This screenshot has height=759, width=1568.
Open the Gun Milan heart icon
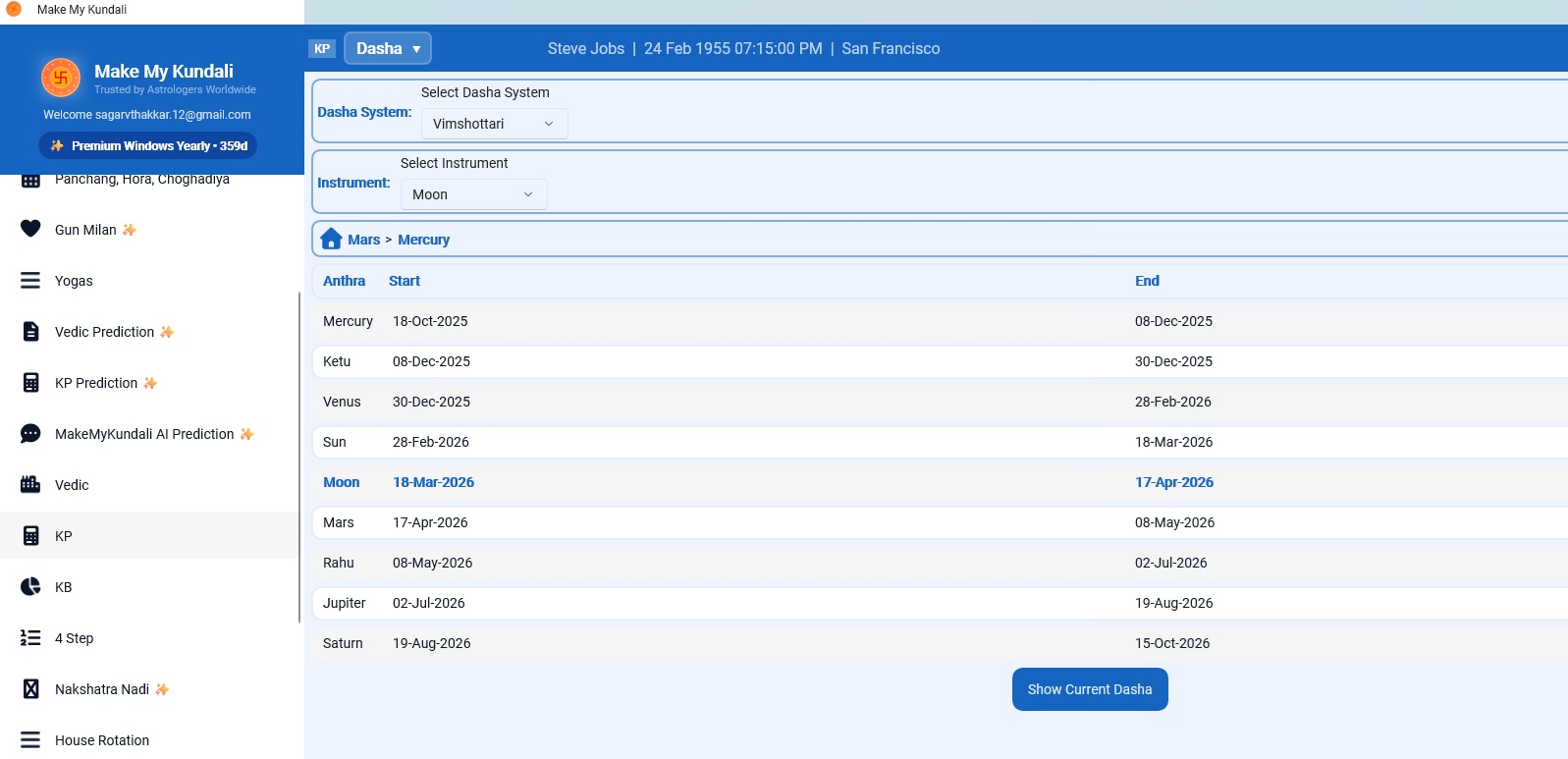pos(30,229)
